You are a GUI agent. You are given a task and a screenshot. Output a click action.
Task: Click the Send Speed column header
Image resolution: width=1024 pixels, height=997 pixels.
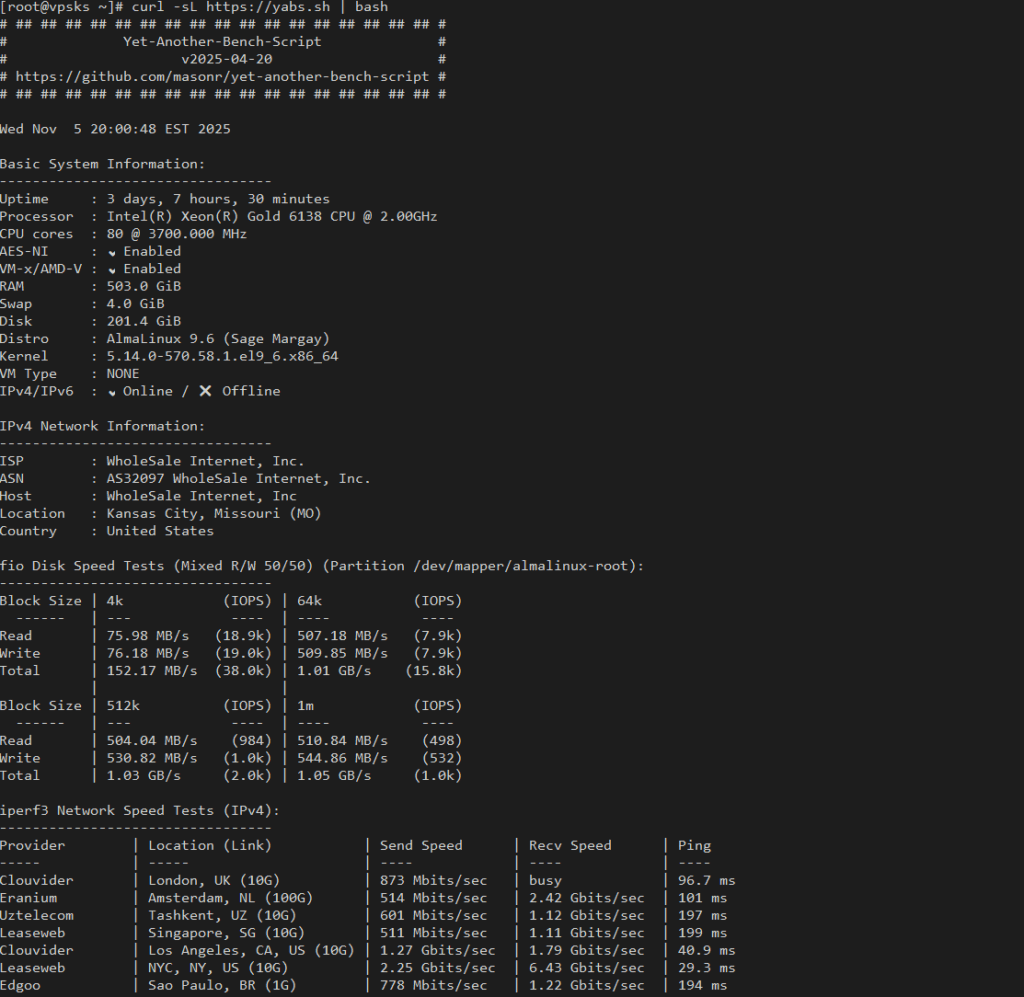tap(421, 846)
